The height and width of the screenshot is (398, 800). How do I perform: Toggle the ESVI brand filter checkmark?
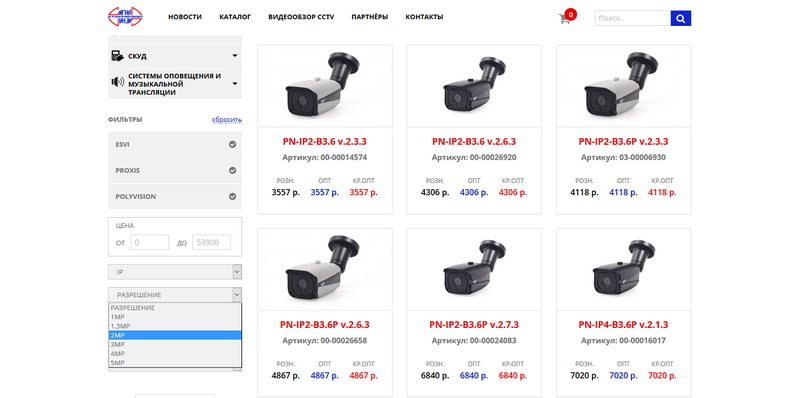(233, 144)
